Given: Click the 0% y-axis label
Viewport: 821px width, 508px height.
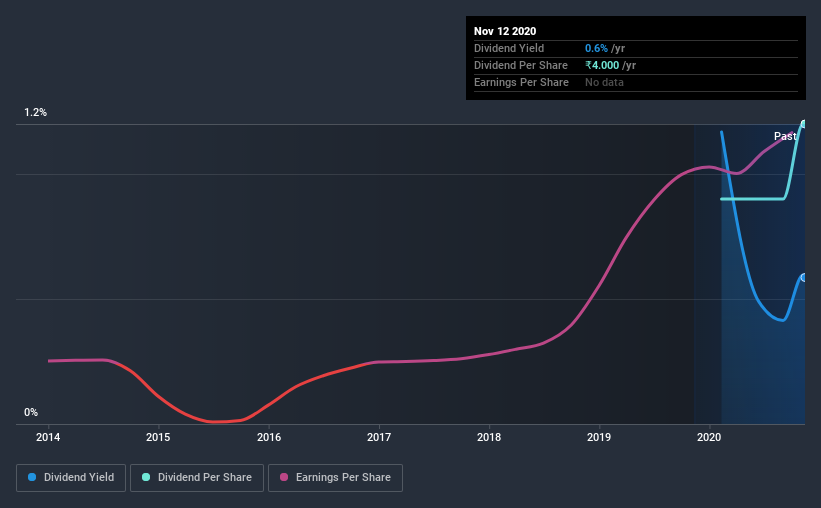Looking at the screenshot, I should (31, 413).
